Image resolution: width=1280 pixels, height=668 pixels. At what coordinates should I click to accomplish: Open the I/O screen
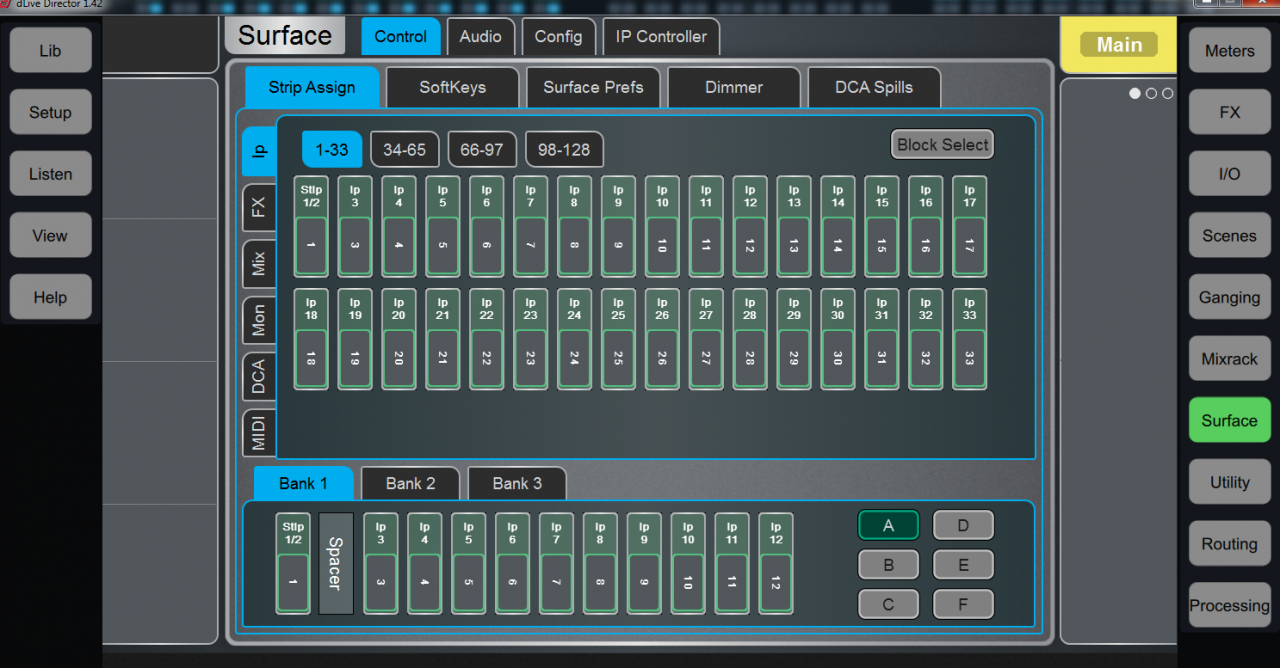coord(1229,174)
